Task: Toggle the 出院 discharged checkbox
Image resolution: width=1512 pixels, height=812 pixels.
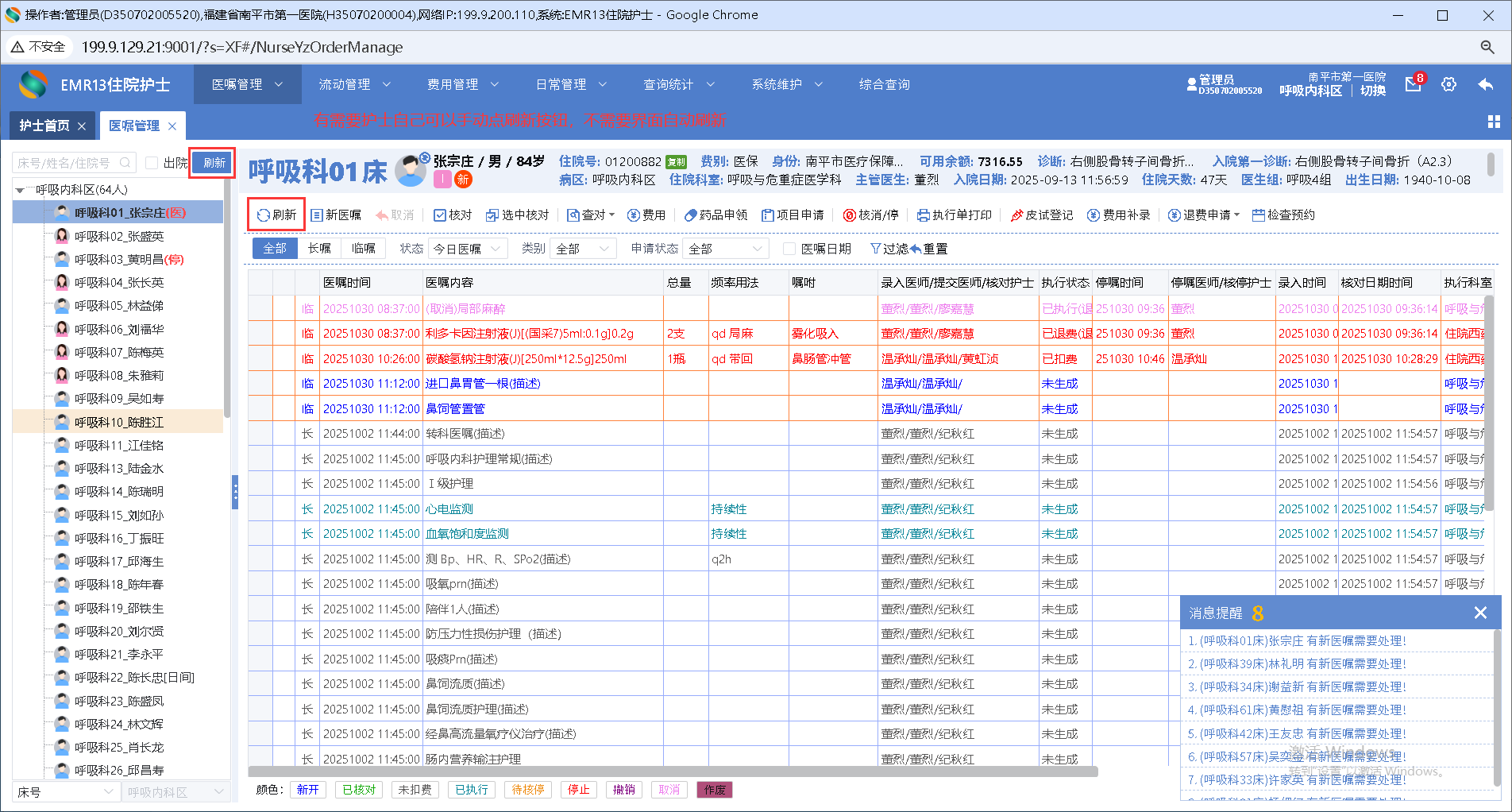Action: [152, 163]
